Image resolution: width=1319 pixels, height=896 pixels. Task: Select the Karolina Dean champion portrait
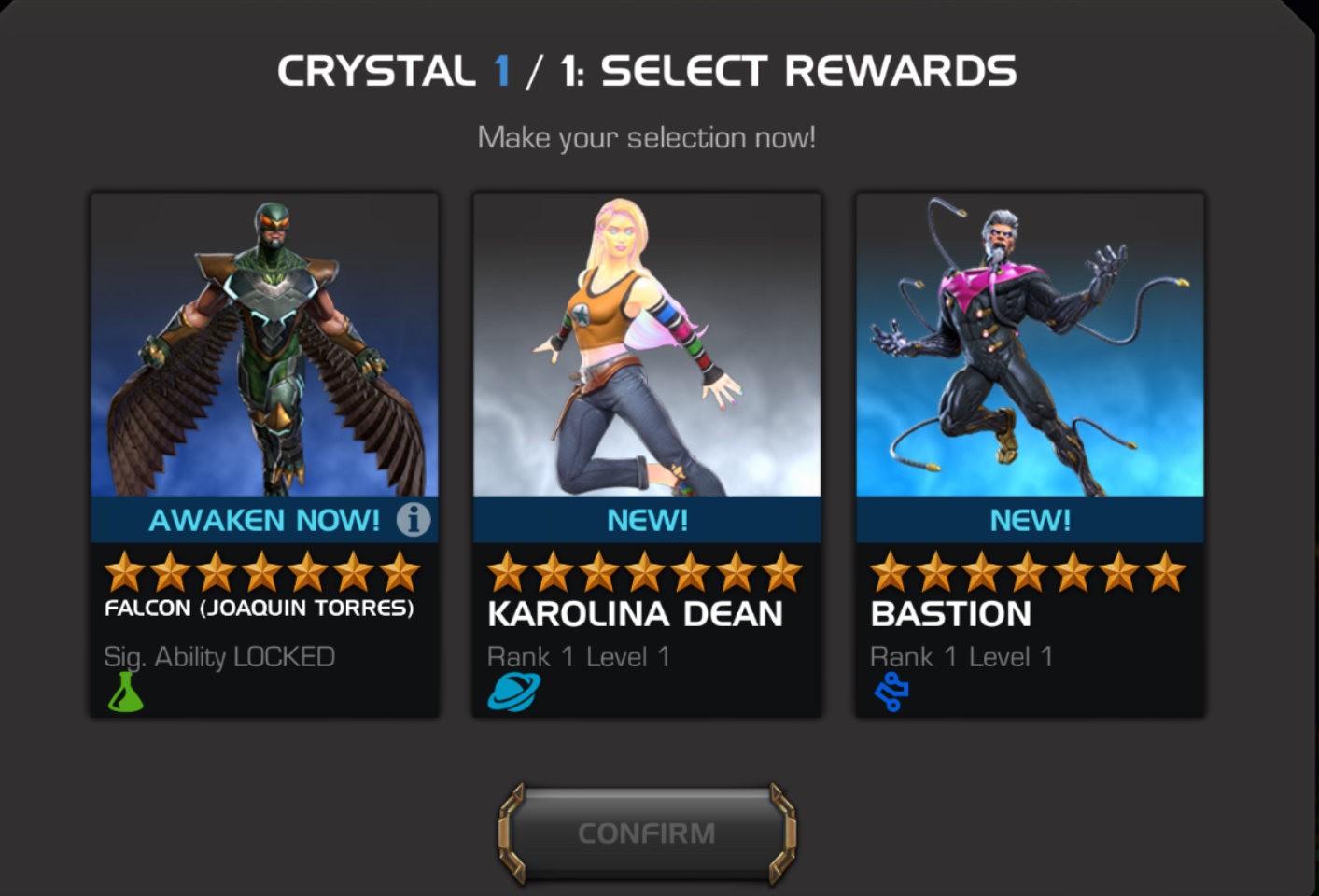pos(647,345)
